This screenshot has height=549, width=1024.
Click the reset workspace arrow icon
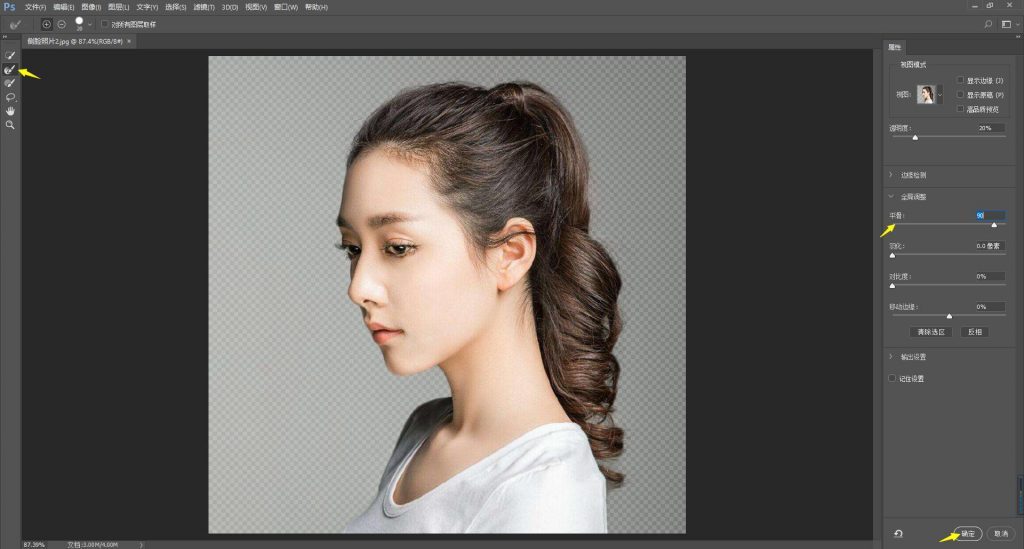click(898, 533)
